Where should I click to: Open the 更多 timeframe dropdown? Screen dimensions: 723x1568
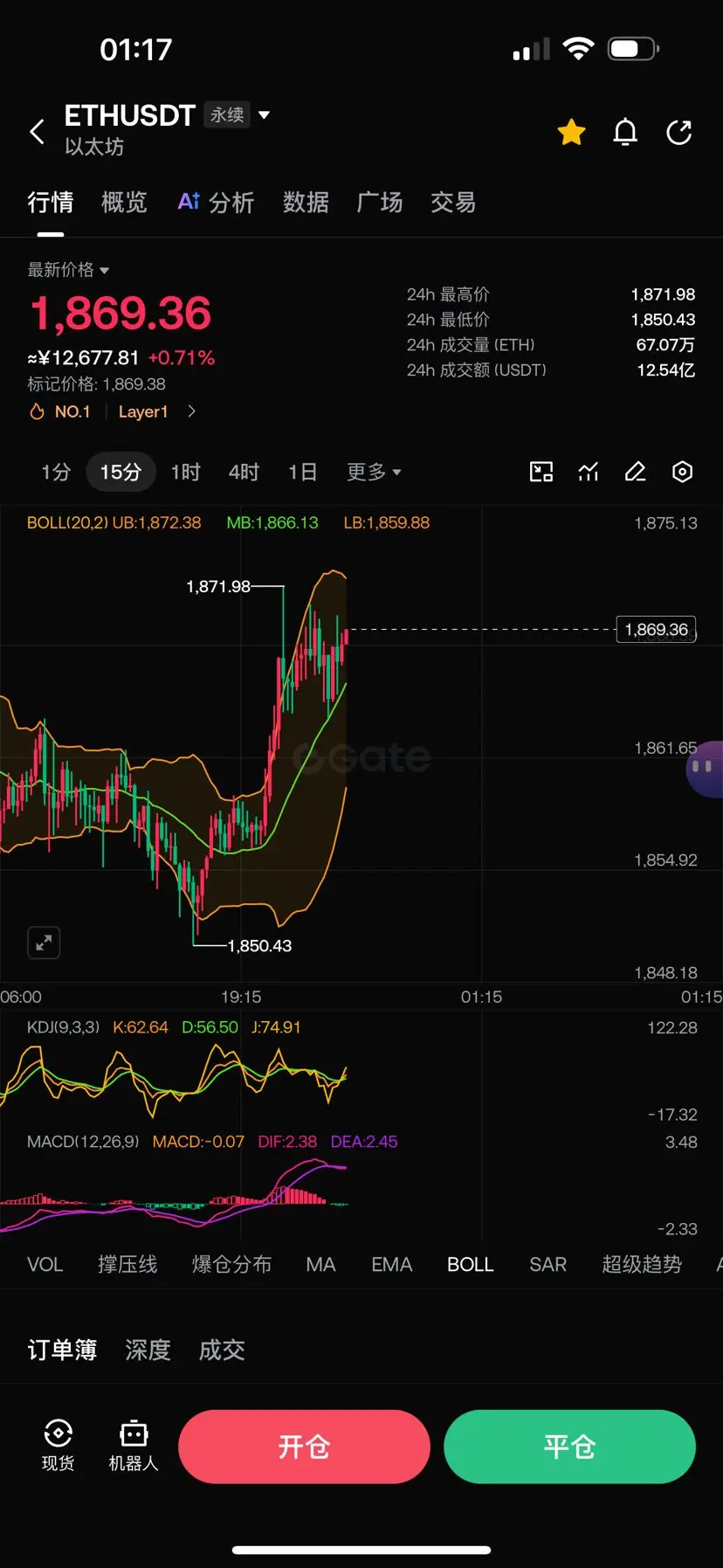coord(374,473)
